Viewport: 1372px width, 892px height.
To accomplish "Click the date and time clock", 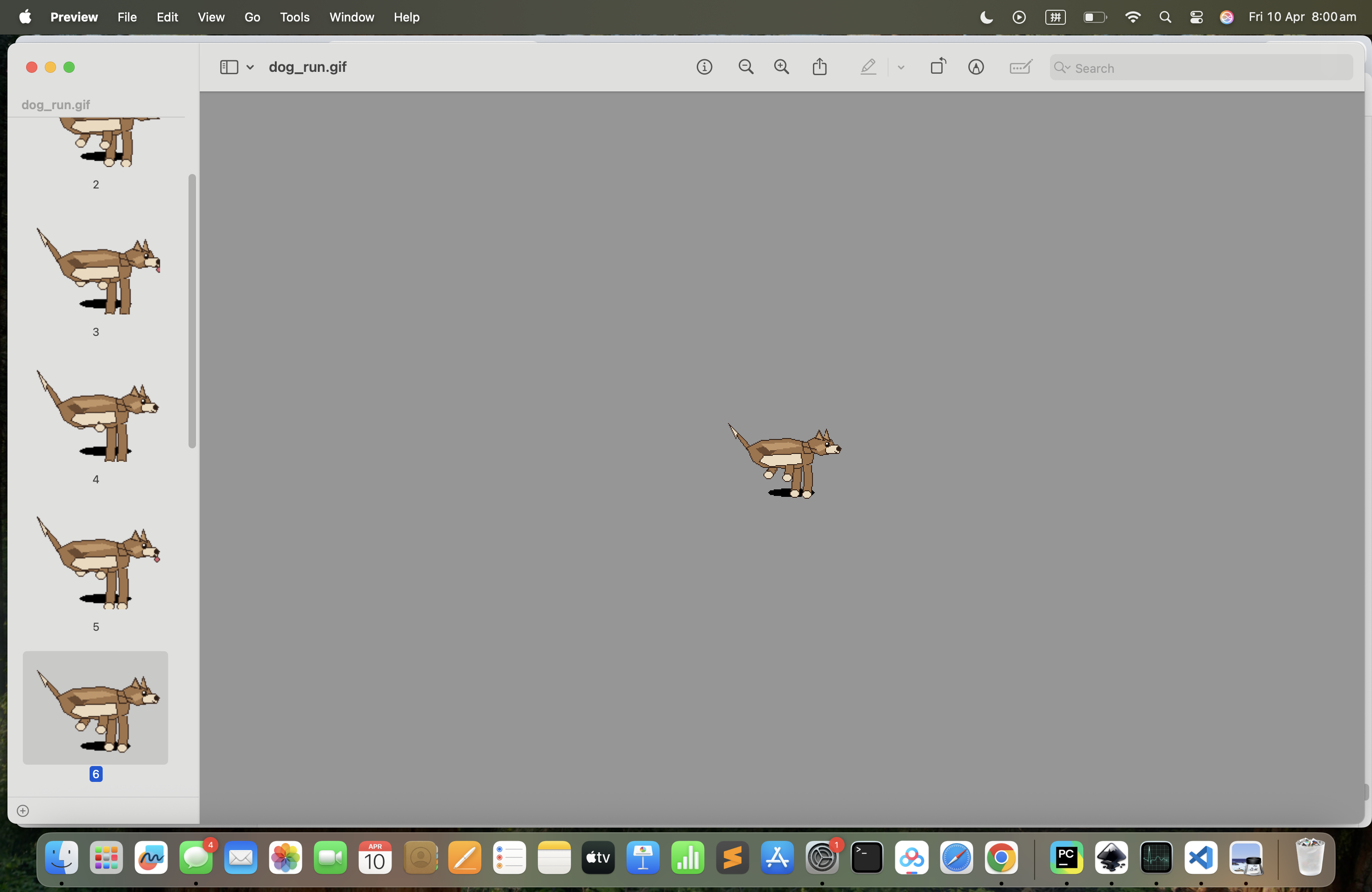I will pyautogui.click(x=1302, y=17).
